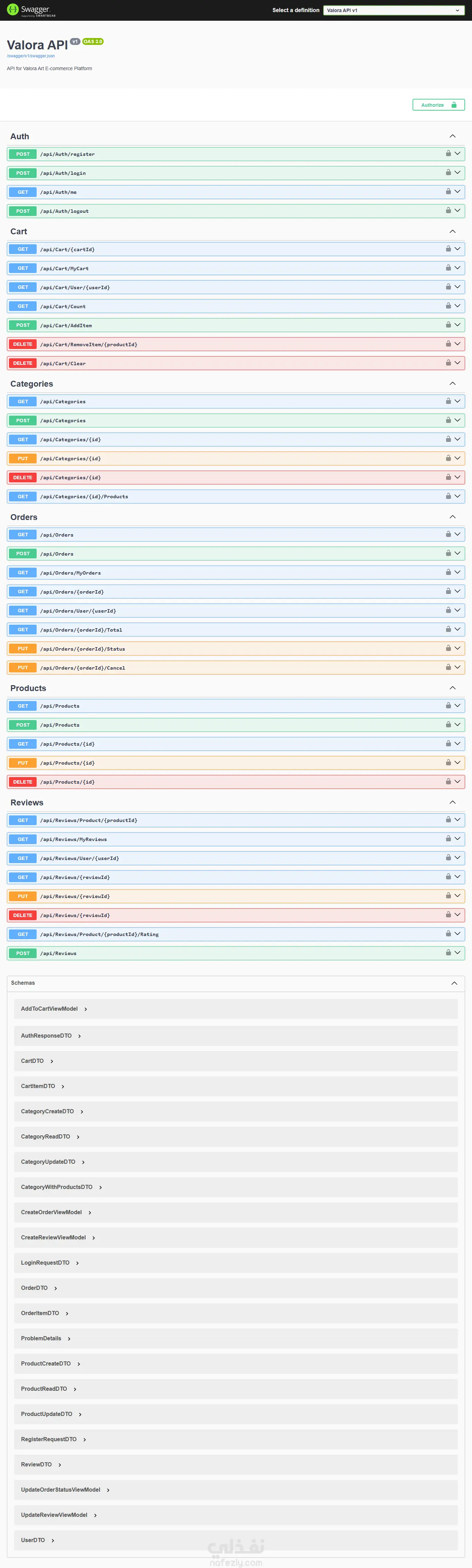Expand the CartDTO schema
This screenshot has height=1568, width=472.
(x=37, y=1061)
